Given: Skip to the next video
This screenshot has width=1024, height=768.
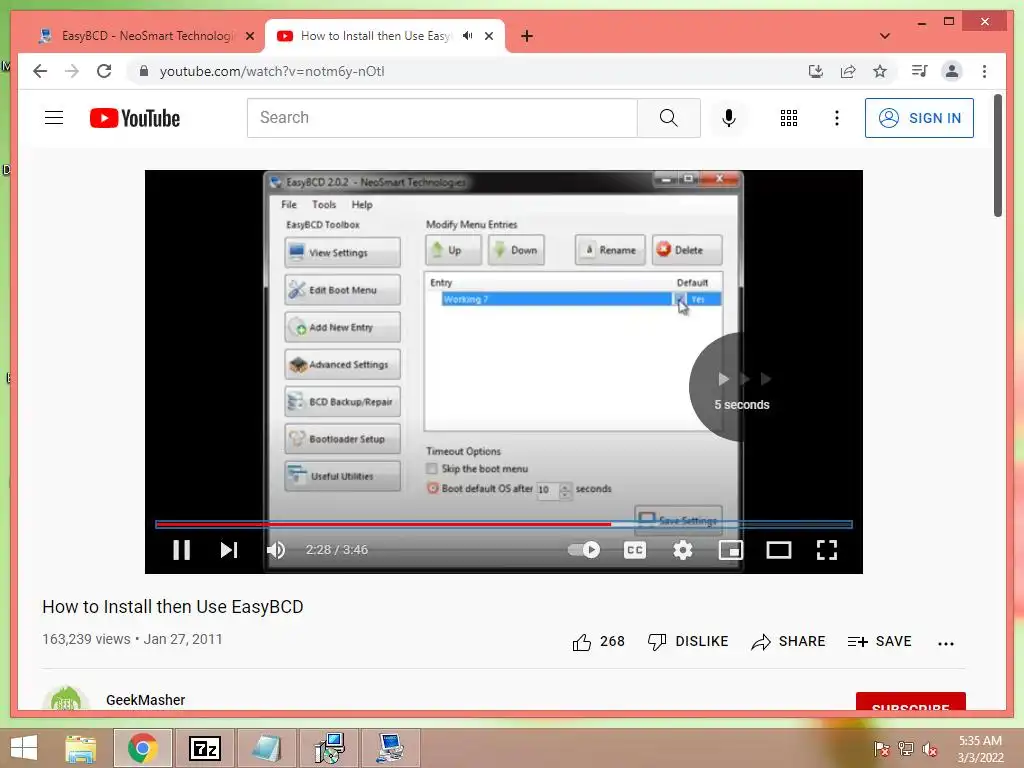Looking at the screenshot, I should click(x=229, y=550).
